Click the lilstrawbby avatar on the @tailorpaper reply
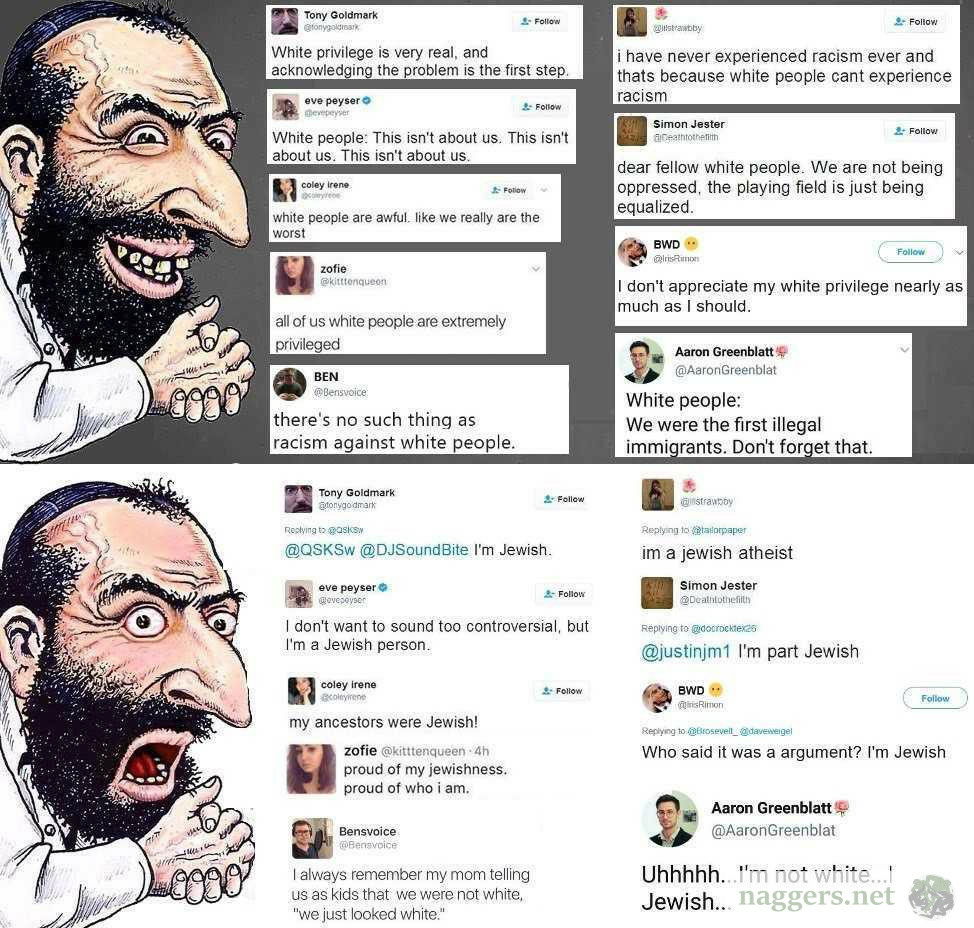 pyautogui.click(x=658, y=494)
